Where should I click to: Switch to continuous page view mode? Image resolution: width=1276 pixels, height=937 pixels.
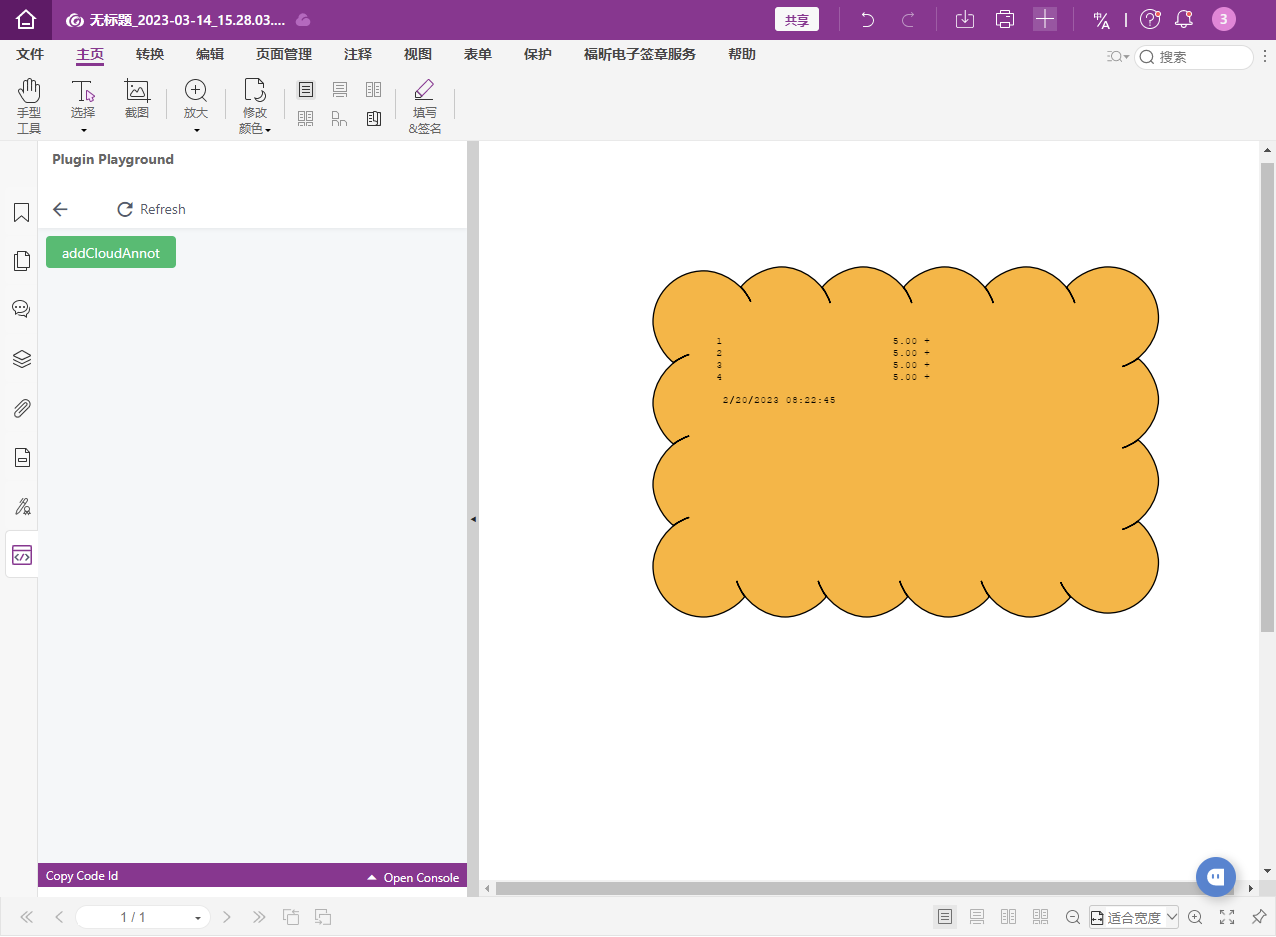click(x=976, y=916)
